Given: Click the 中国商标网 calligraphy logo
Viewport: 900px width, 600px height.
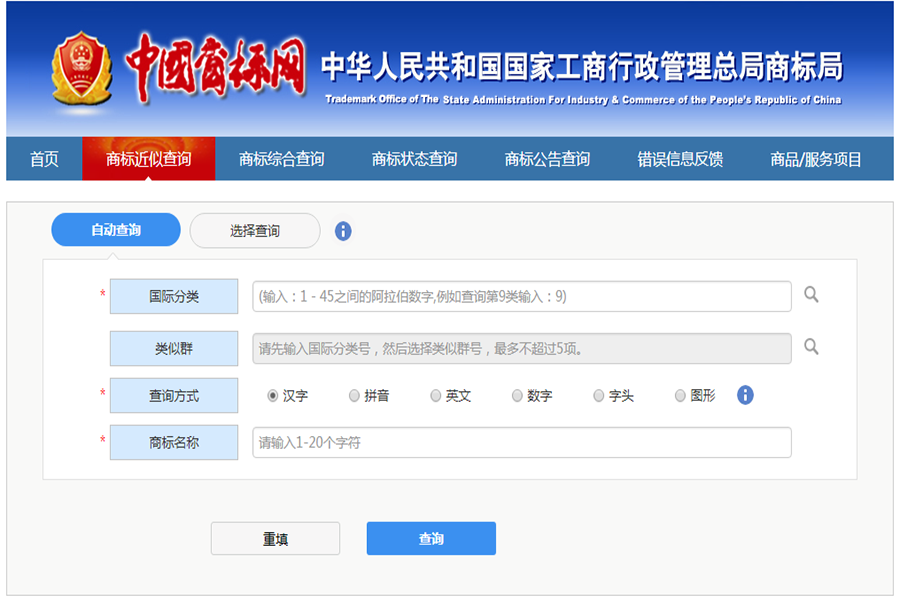Looking at the screenshot, I should coord(215,67).
